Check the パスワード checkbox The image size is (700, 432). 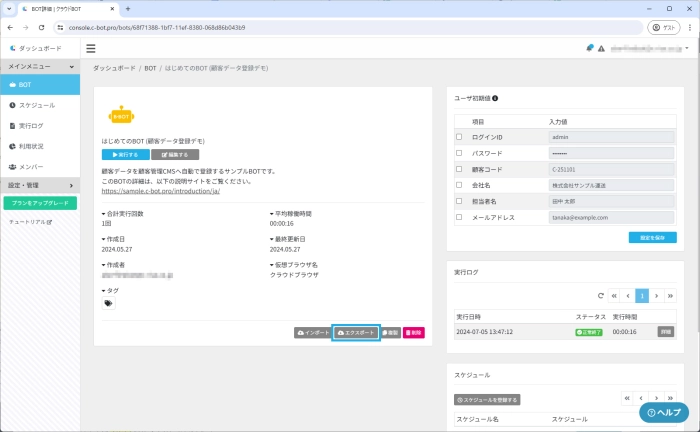(459, 153)
